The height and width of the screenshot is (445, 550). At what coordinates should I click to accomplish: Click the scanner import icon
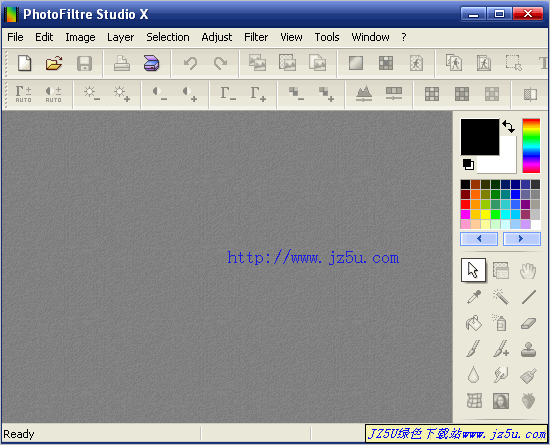[152, 63]
